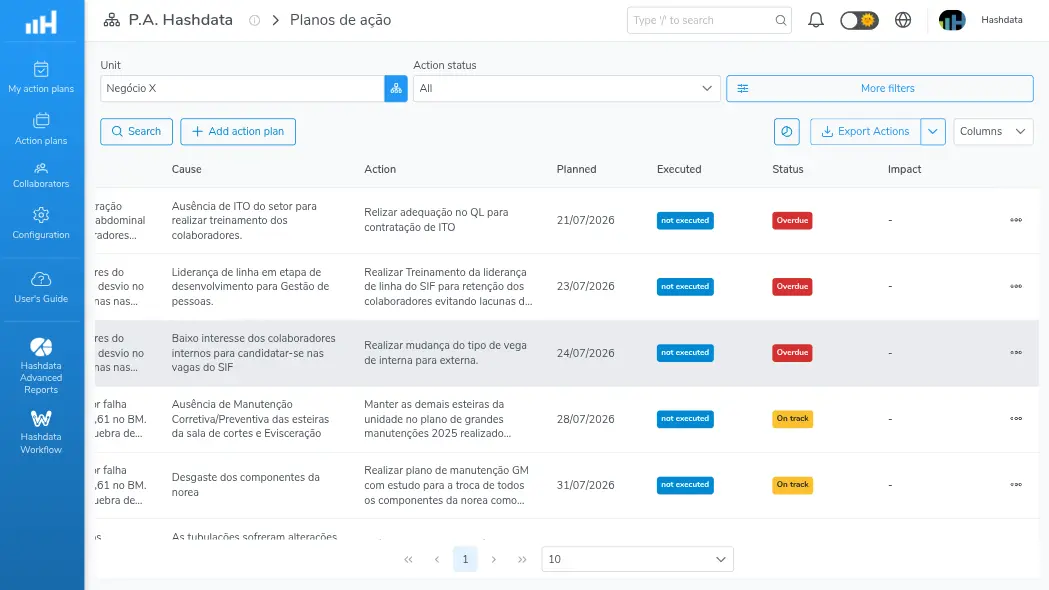1049x590 pixels.
Task: Select Collaborators in the sidebar
Action: click(x=41, y=176)
